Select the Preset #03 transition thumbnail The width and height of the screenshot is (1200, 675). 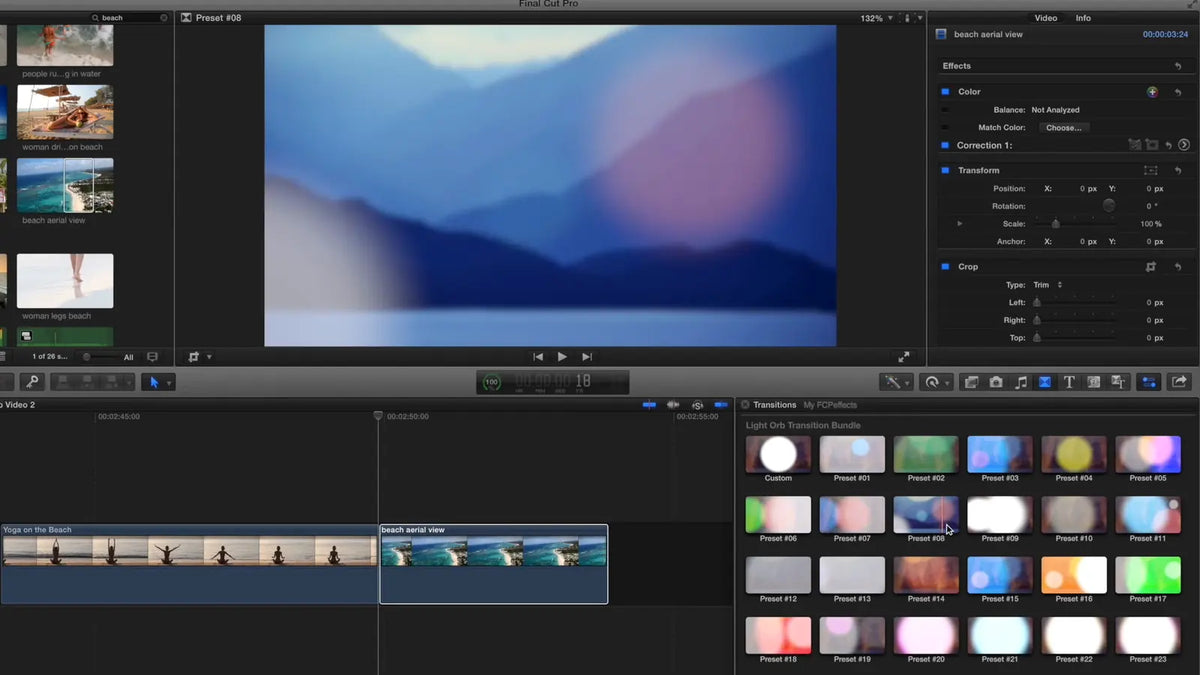1000,454
